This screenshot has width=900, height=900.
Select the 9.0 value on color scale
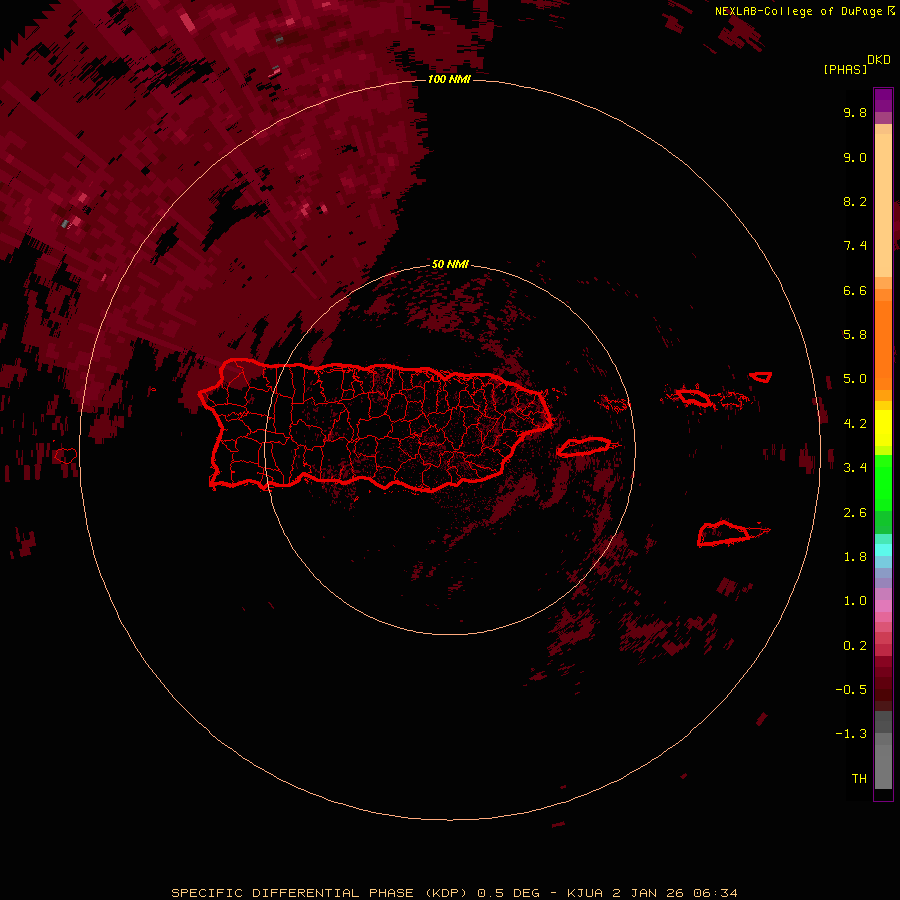point(855,157)
